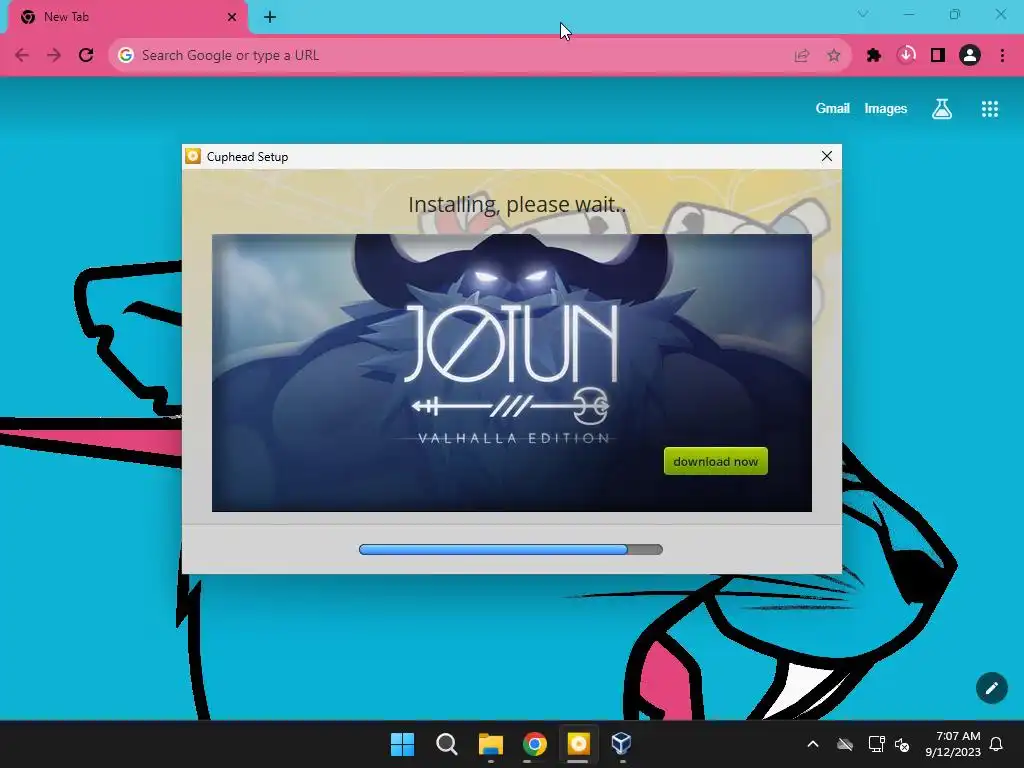Viewport: 1024px width, 768px height.
Task: Click the installation progress bar
Action: coord(511,550)
